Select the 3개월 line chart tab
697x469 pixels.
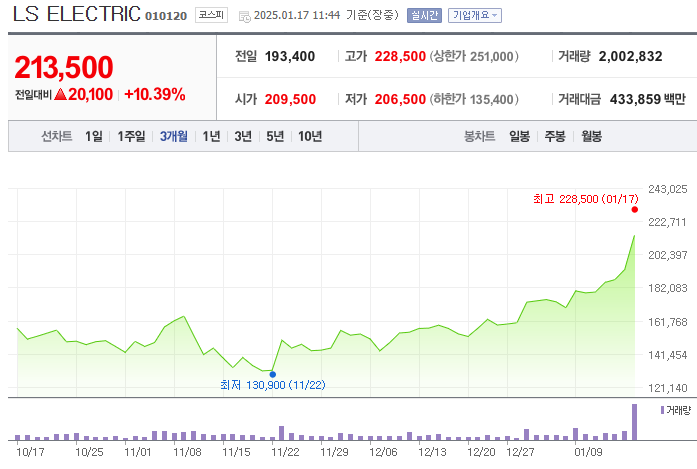[x=174, y=136]
